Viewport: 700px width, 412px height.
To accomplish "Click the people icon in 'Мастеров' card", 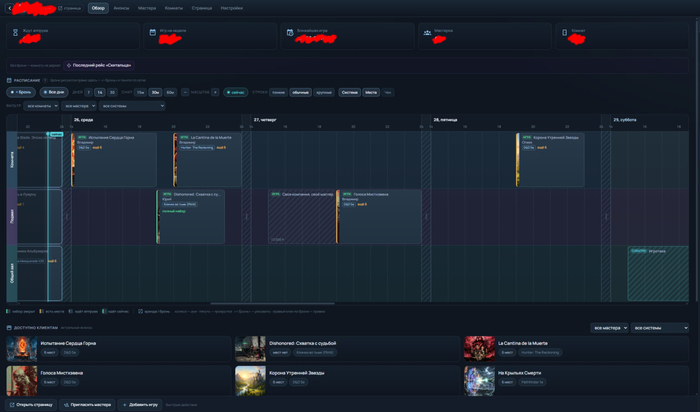I will click(427, 32).
